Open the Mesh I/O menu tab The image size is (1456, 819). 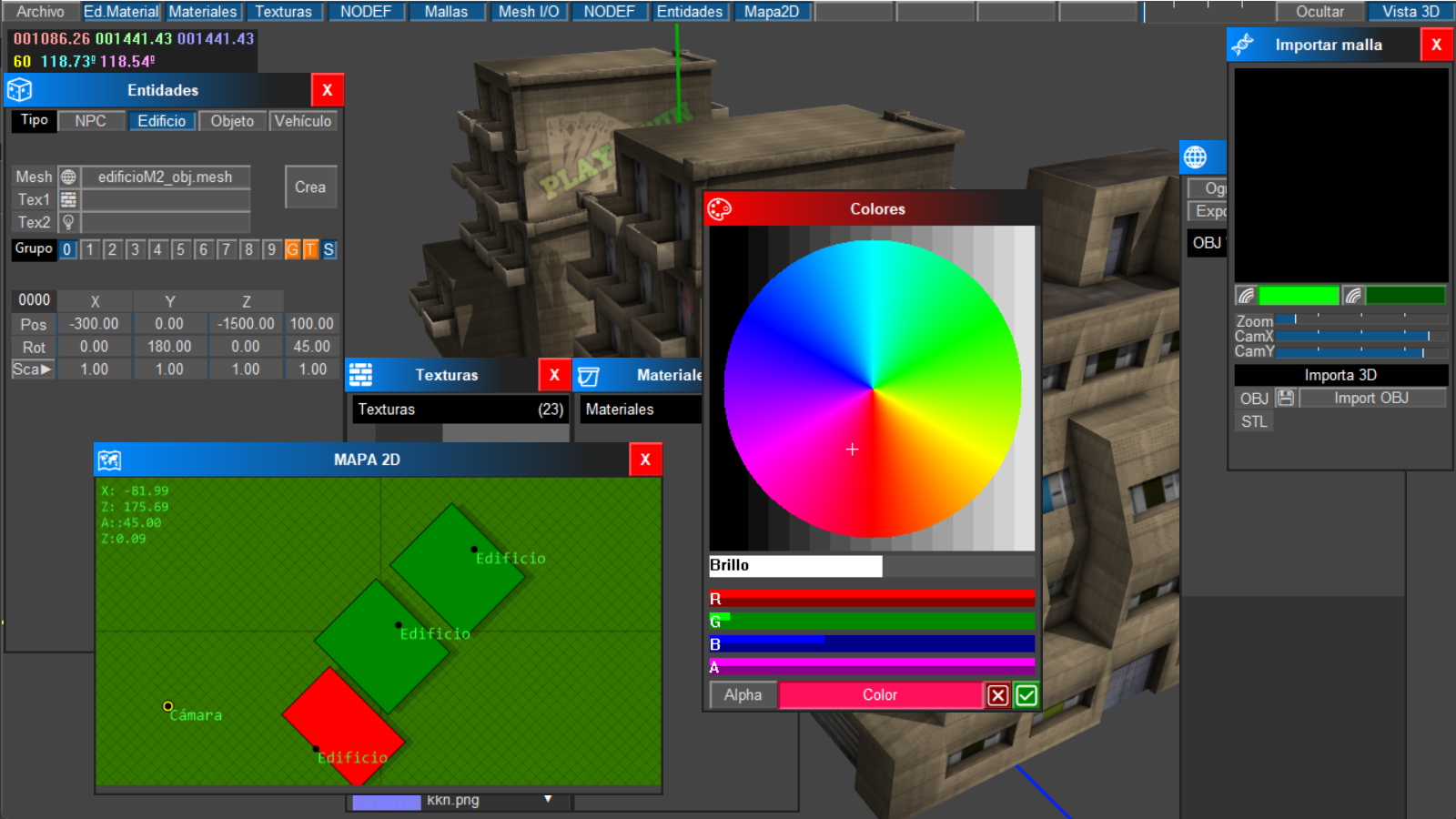(529, 12)
